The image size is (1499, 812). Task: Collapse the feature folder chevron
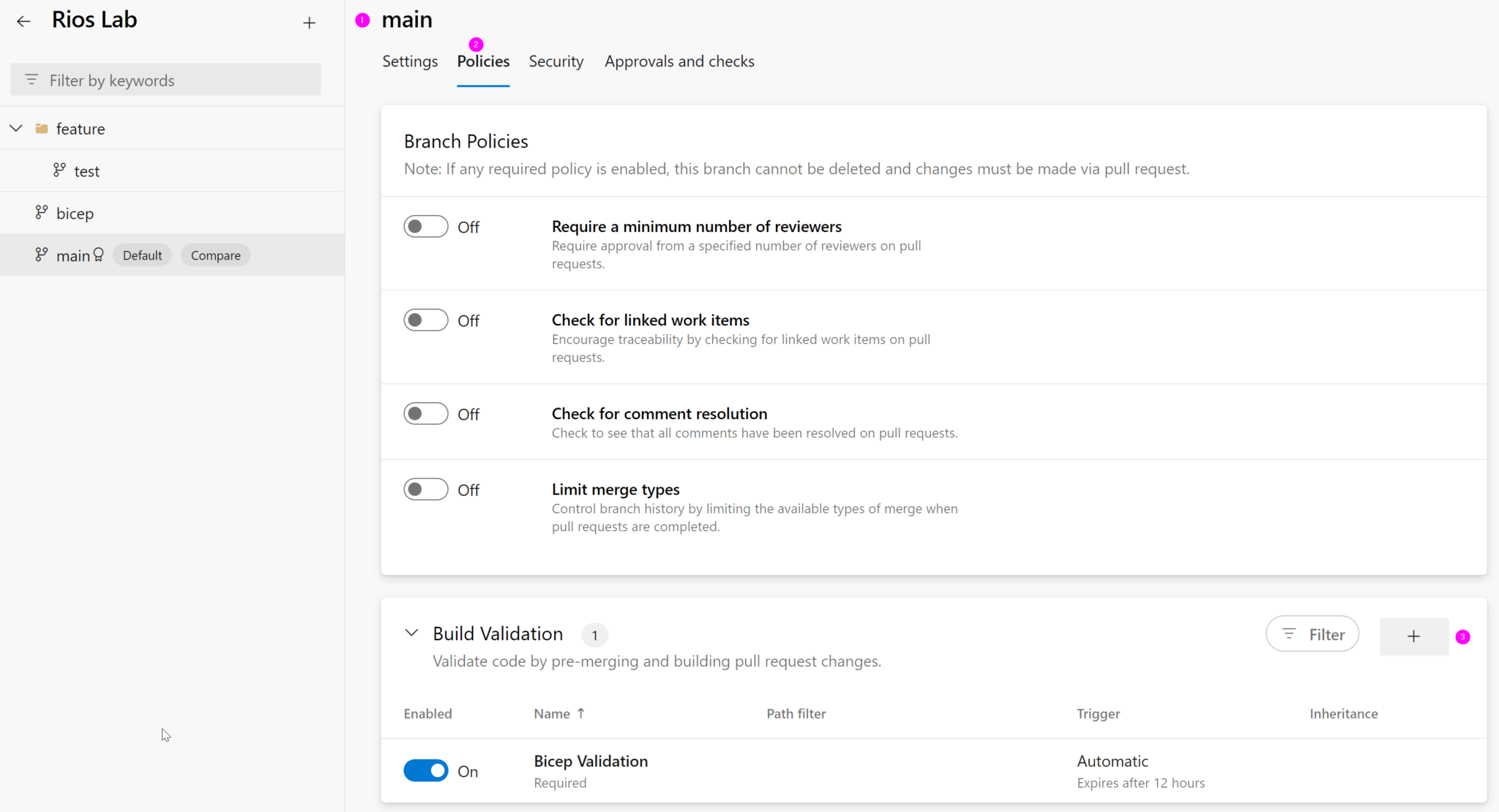[16, 129]
